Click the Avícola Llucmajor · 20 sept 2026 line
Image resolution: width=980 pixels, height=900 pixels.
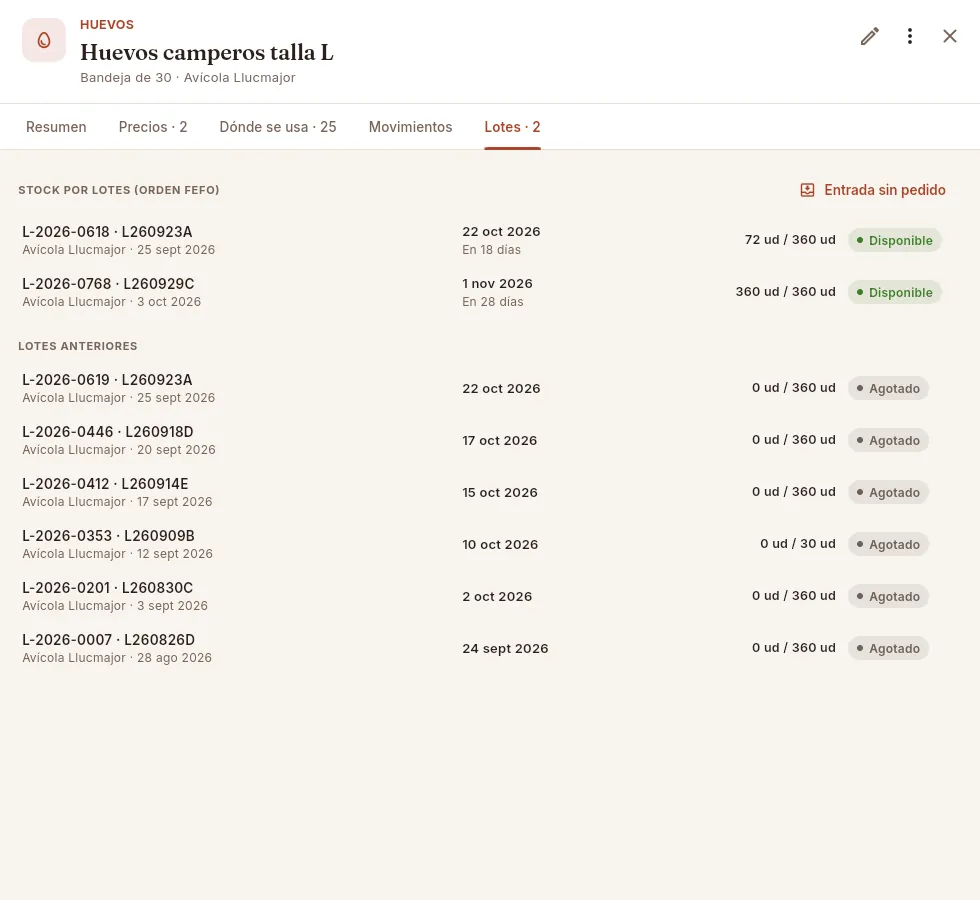(119, 449)
